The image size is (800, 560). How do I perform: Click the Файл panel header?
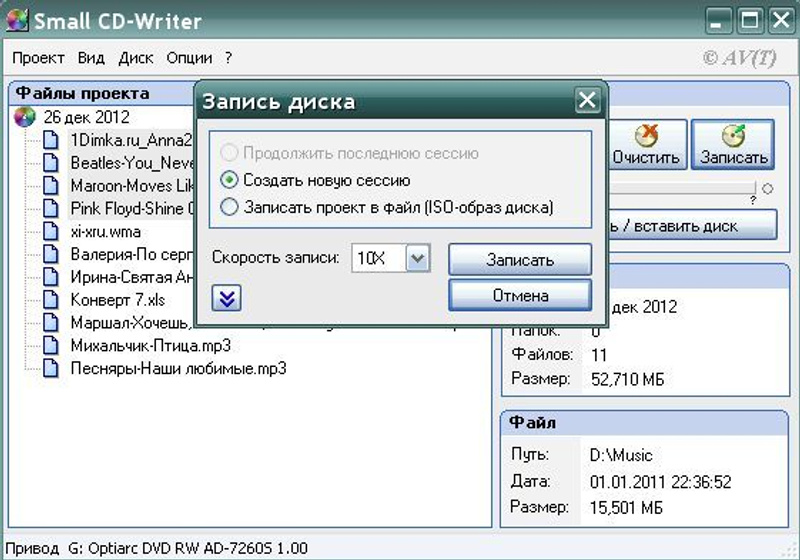(645, 423)
